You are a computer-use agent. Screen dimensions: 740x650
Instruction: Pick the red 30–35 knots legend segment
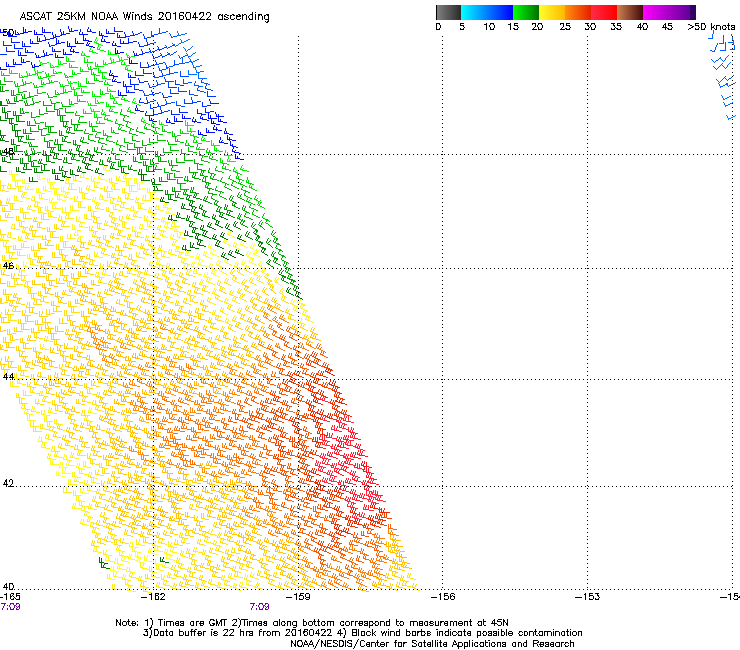604,12
